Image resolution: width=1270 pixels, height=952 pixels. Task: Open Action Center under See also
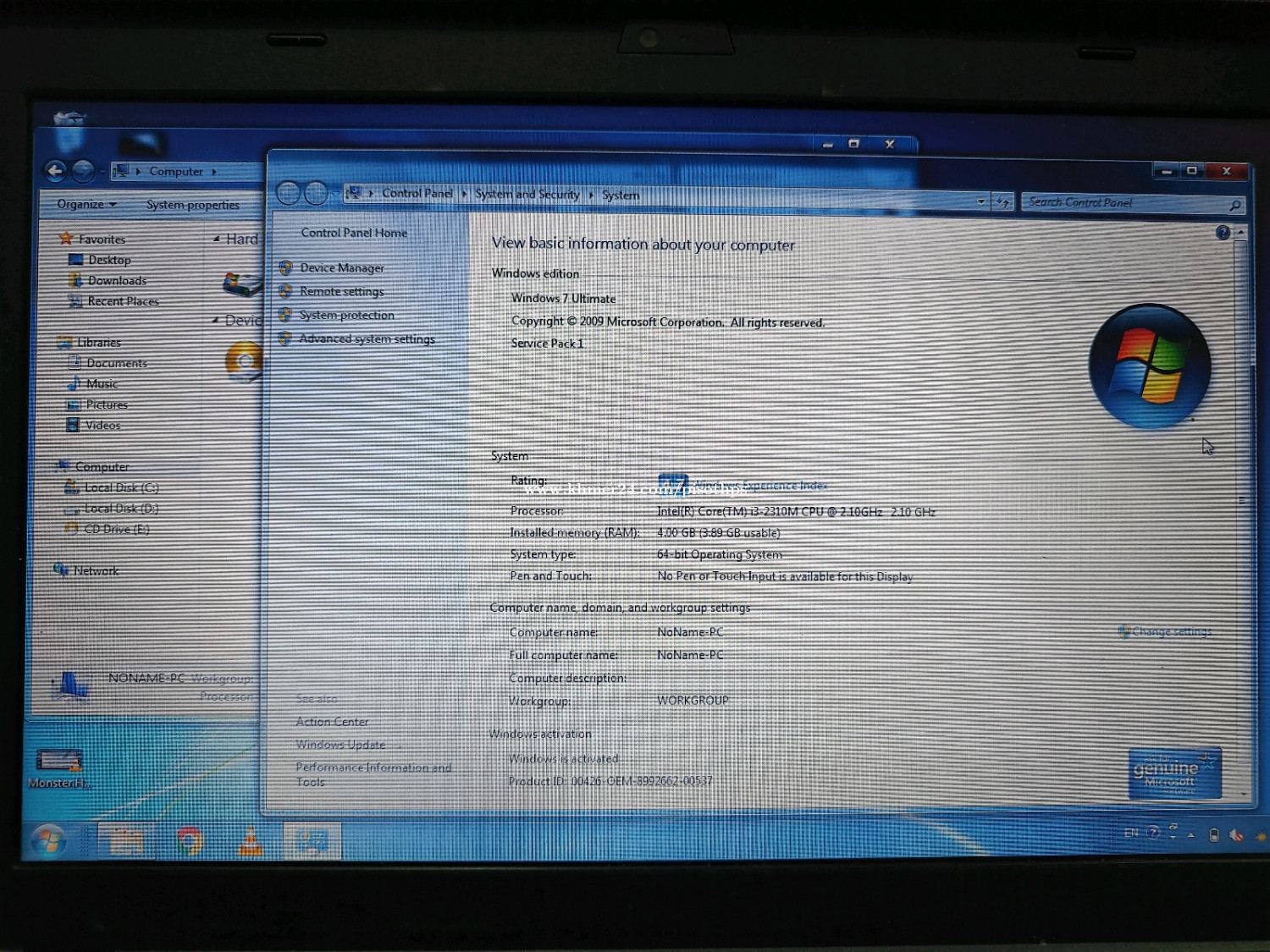[x=332, y=722]
